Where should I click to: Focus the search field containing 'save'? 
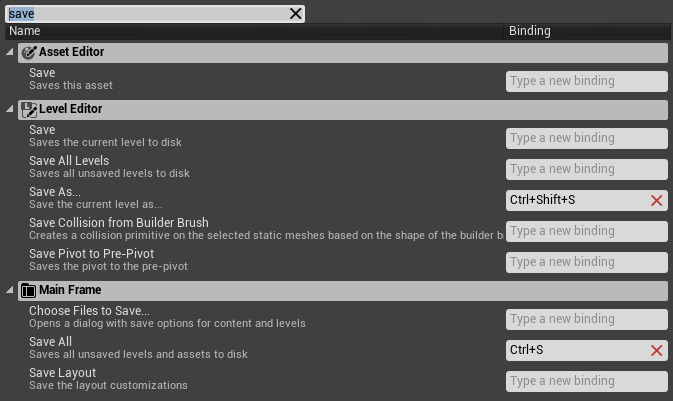click(x=150, y=14)
